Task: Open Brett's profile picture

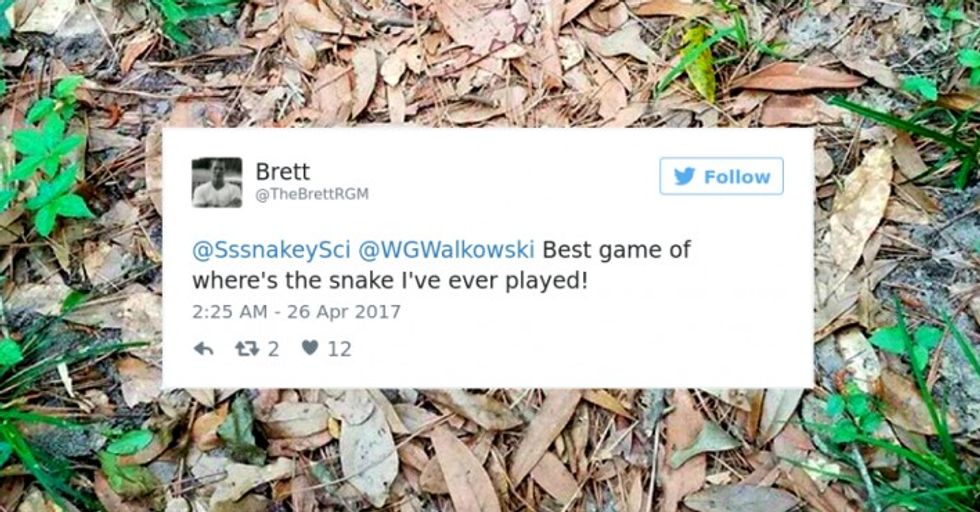Action: pyautogui.click(x=217, y=182)
